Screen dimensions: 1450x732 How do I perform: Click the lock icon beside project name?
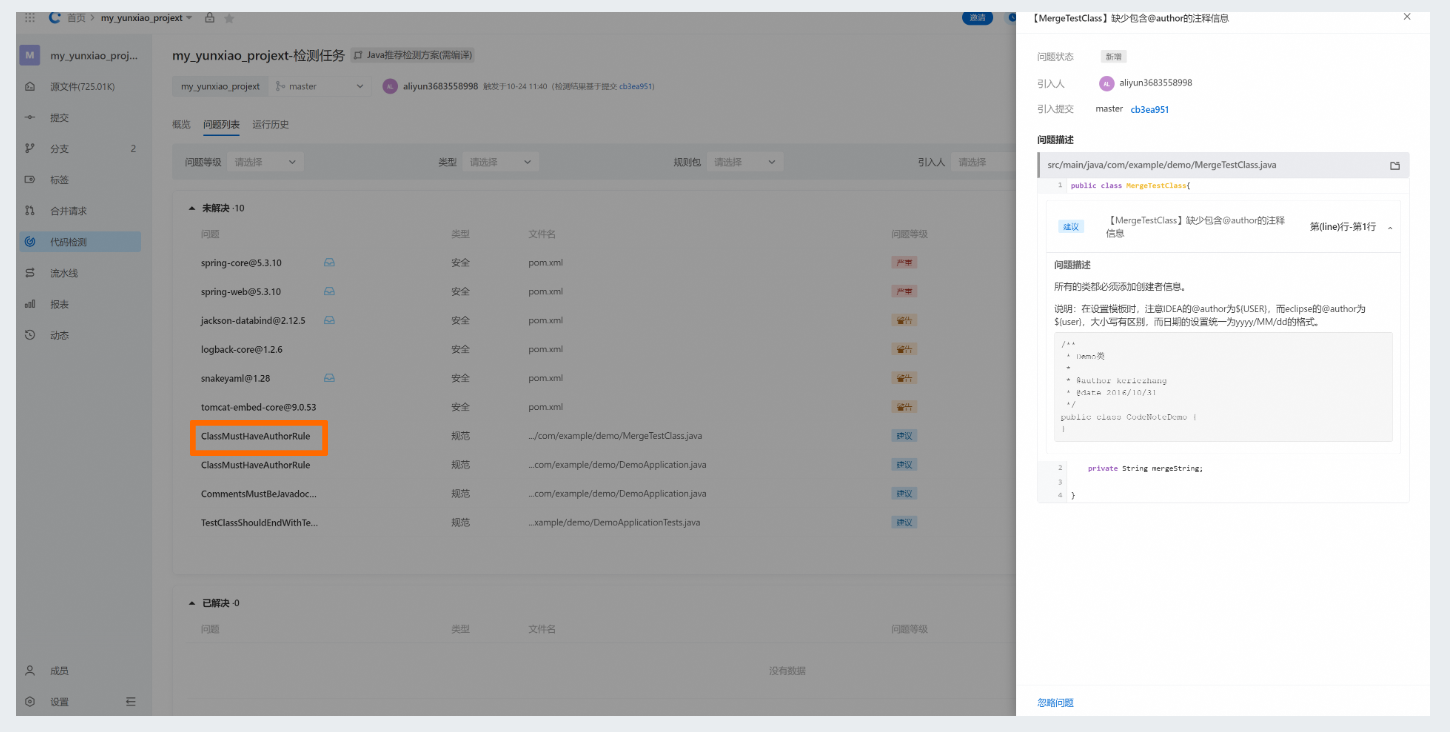(x=209, y=18)
